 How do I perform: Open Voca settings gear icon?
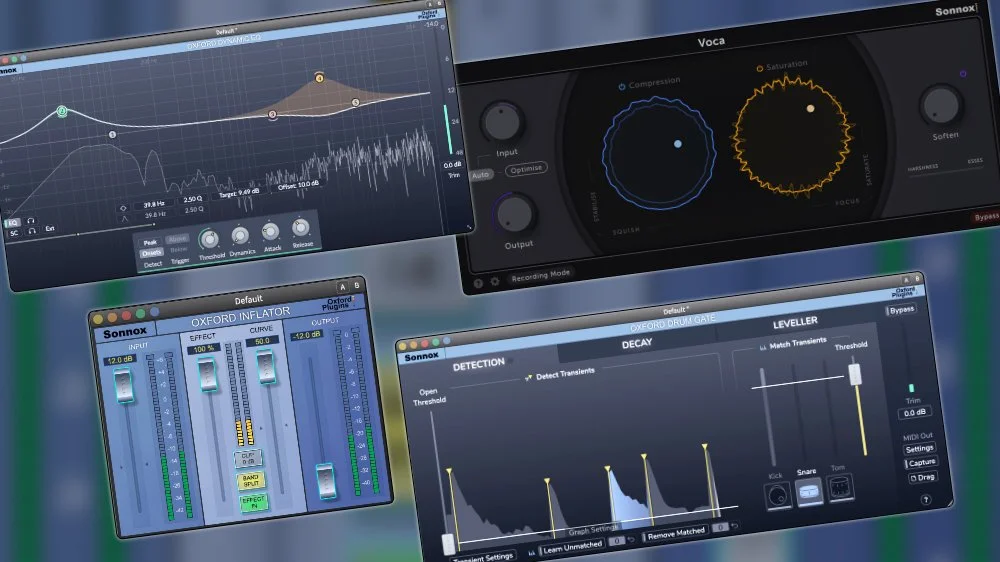[495, 281]
